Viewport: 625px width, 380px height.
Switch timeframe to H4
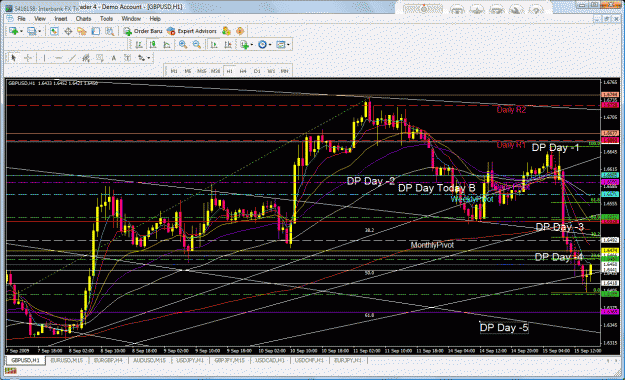coord(243,71)
